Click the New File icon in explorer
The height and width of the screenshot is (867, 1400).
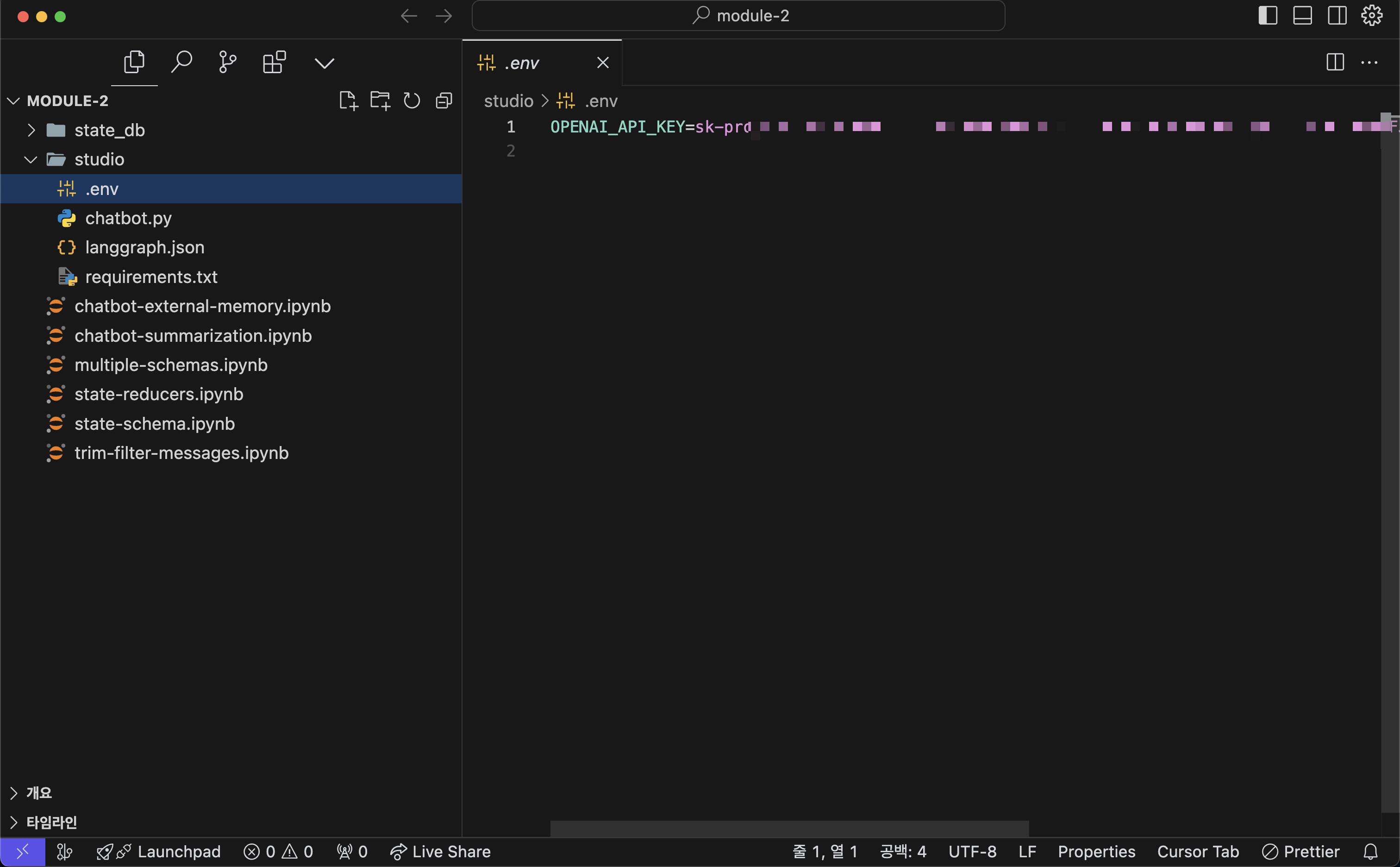[x=348, y=101]
